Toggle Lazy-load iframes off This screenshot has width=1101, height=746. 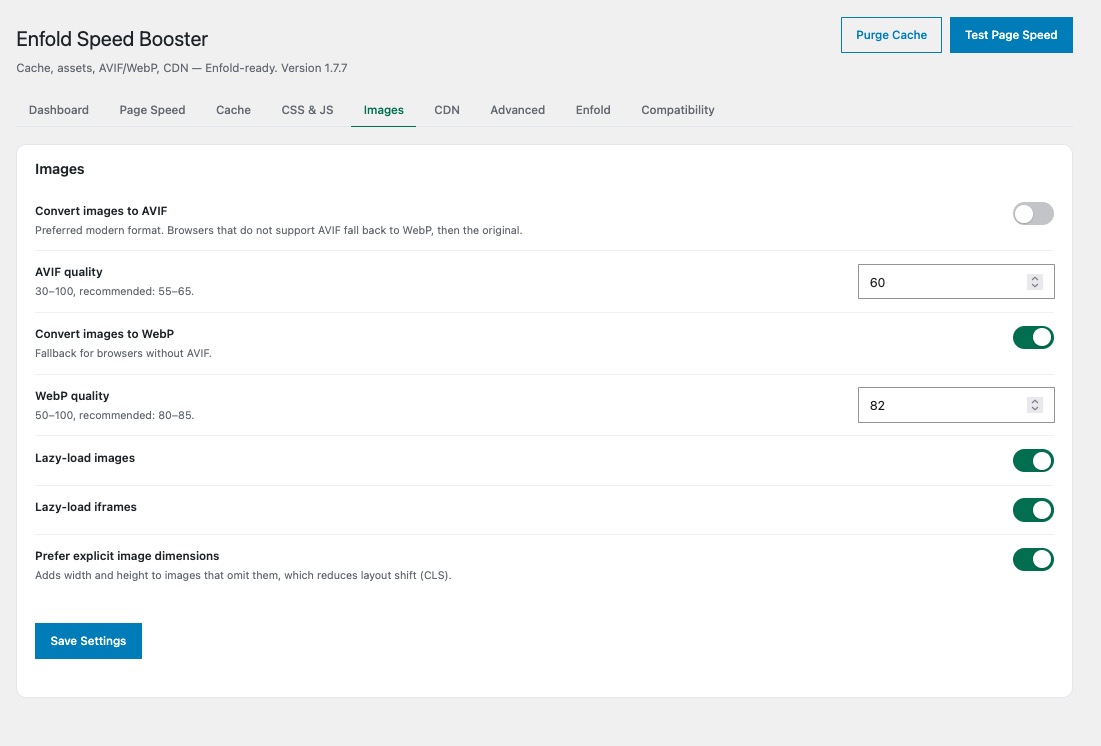click(1033, 510)
